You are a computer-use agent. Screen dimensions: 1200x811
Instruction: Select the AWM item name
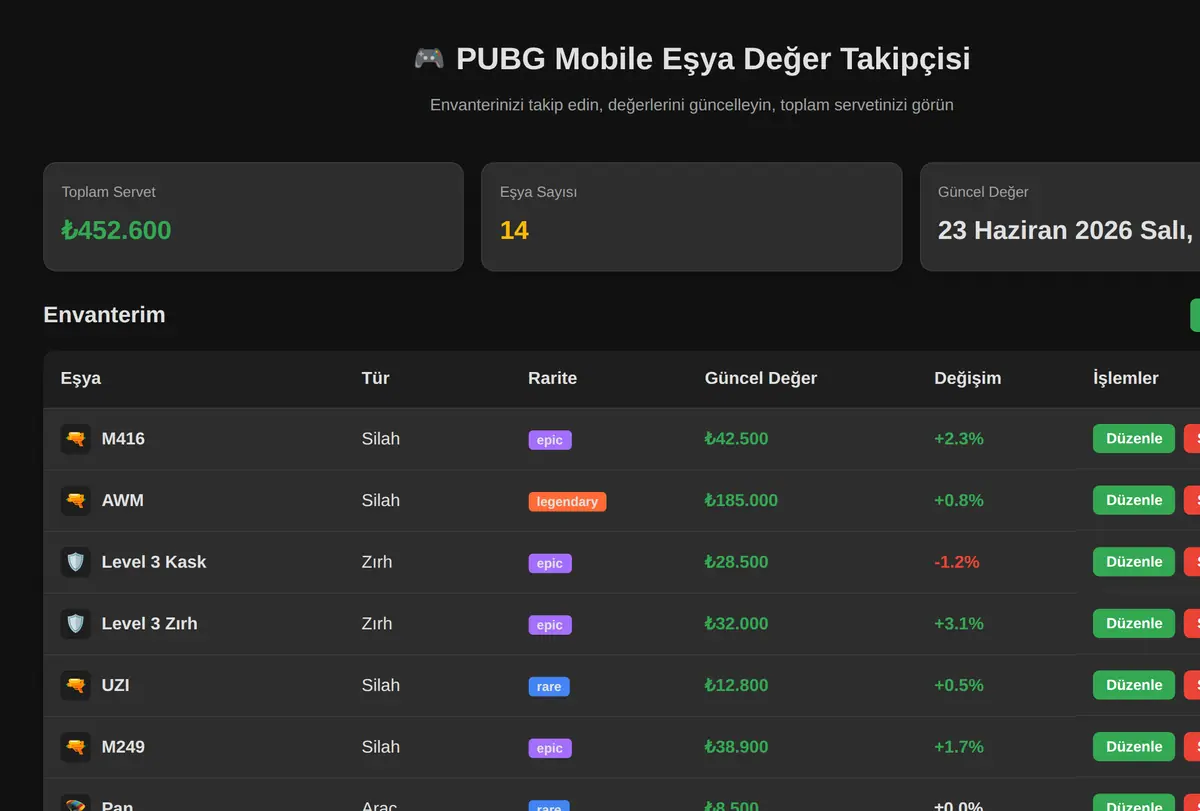click(123, 500)
